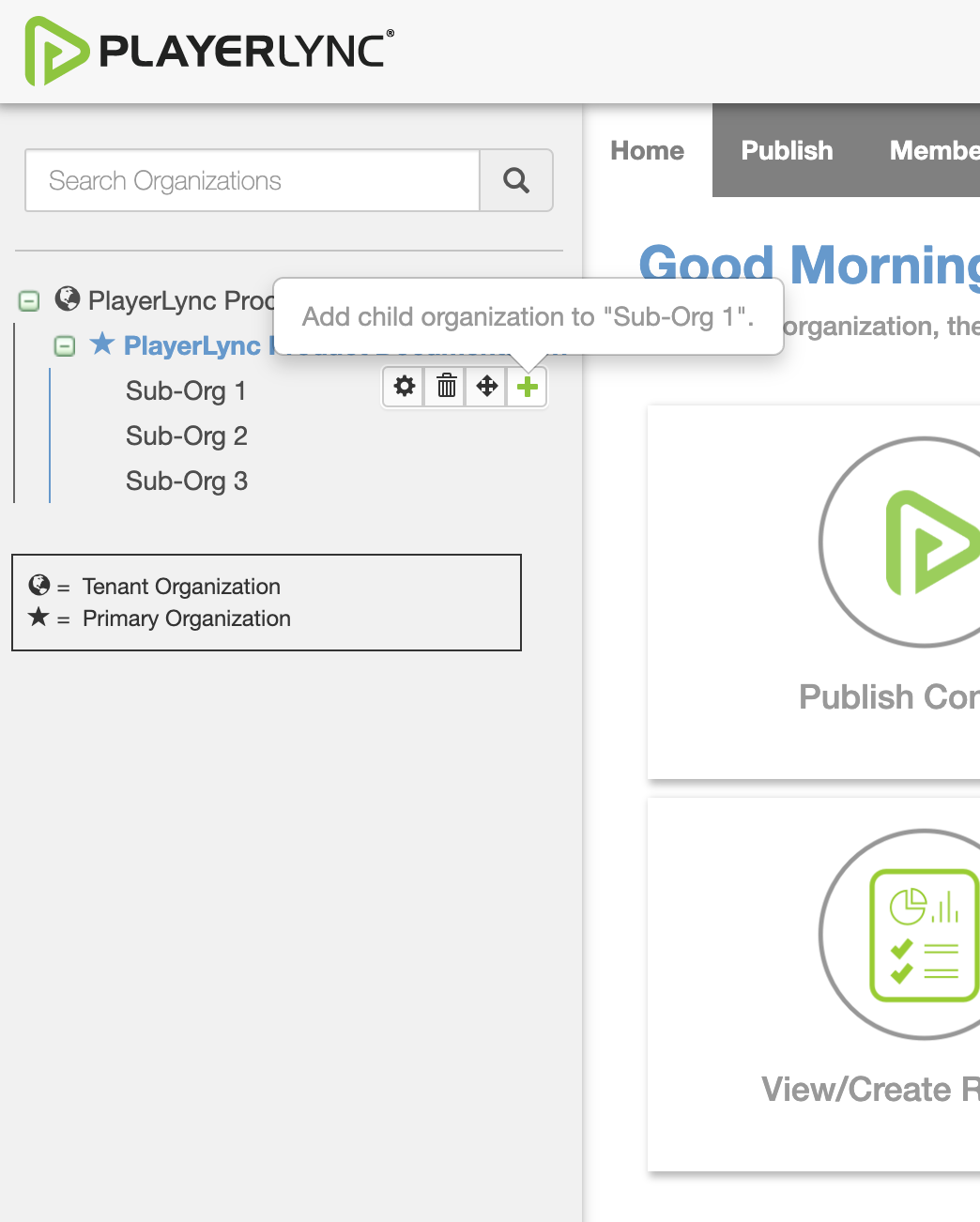The image size is (980, 1222).
Task: Click the tenant globe icon in tree
Action: point(68,299)
